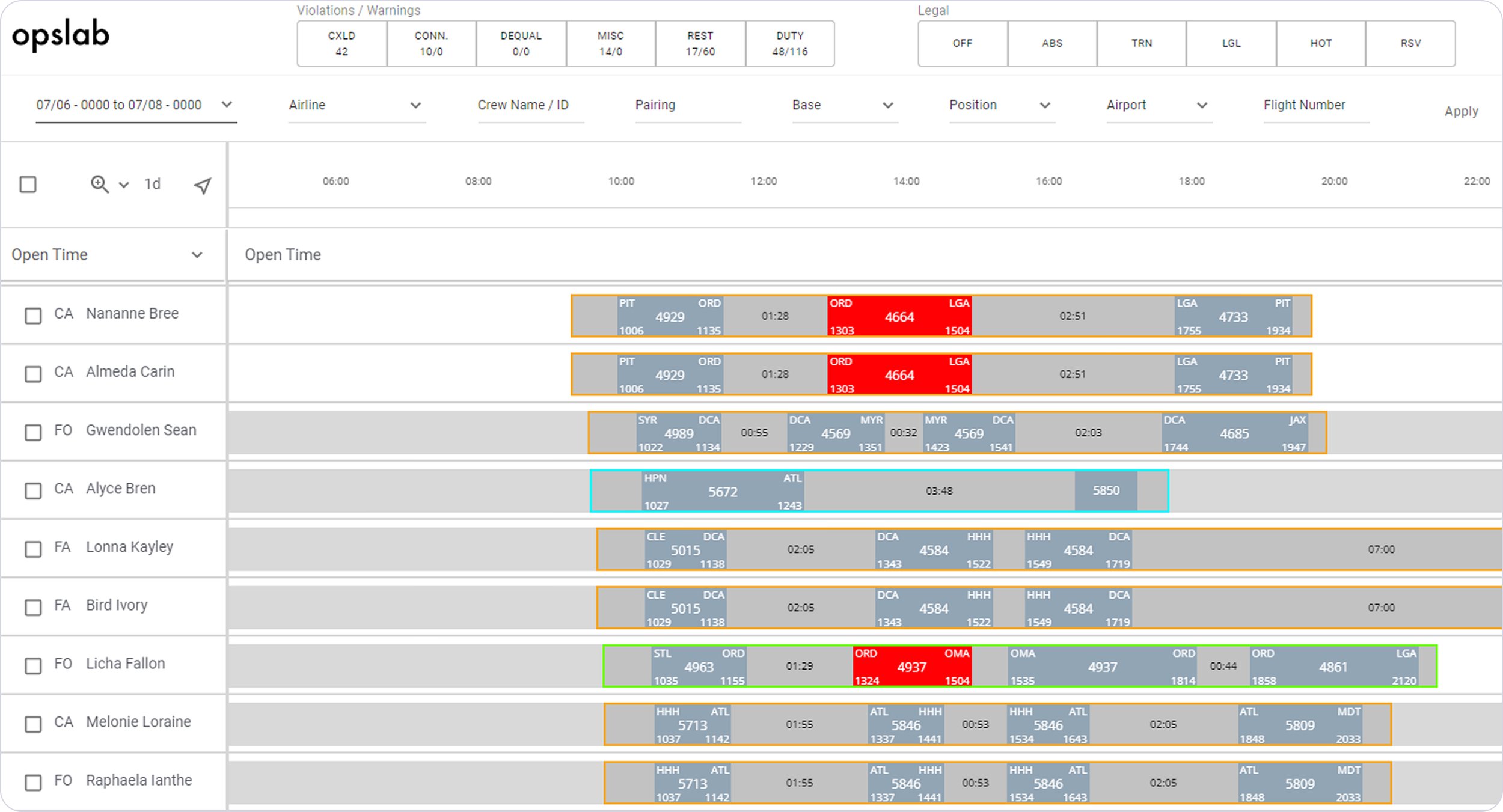
Task: Toggle checkbox for Licha Fallon
Action: pos(33,665)
